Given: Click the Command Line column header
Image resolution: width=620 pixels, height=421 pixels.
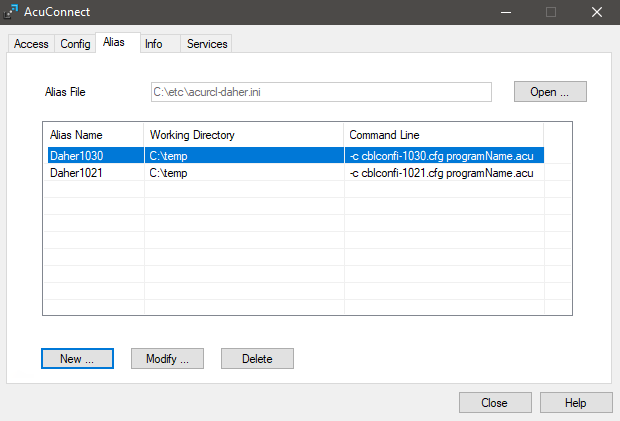Looking at the screenshot, I should [x=443, y=135].
